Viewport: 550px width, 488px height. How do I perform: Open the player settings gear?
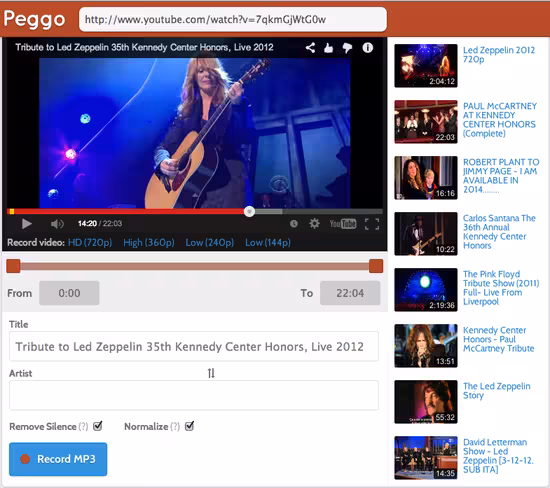(x=314, y=223)
